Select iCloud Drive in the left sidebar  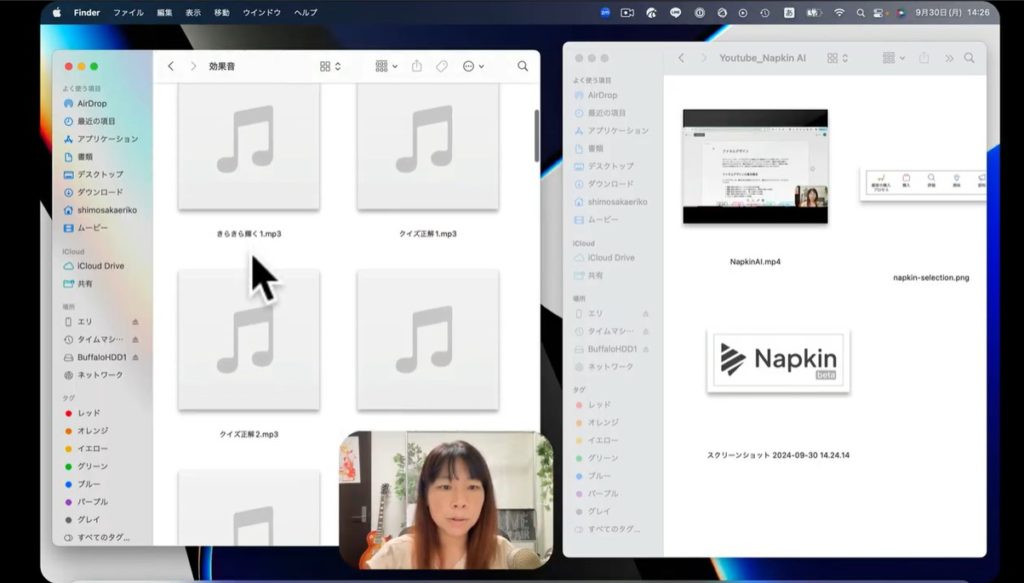[x=100, y=266]
